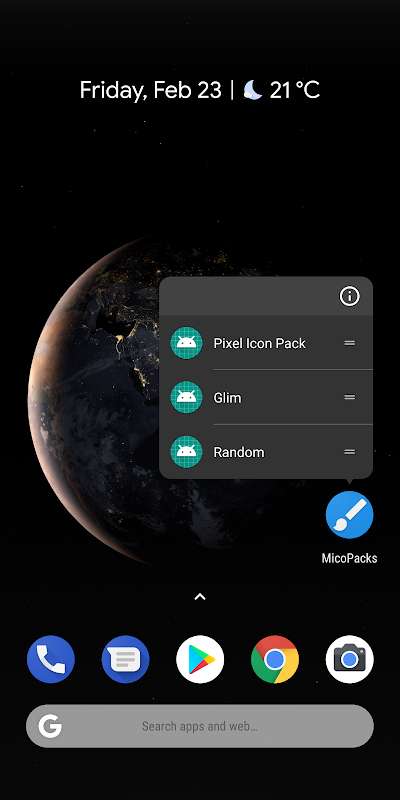Image resolution: width=400 pixels, height=800 pixels.
Task: Open the Phone app in dock
Action: click(51, 659)
